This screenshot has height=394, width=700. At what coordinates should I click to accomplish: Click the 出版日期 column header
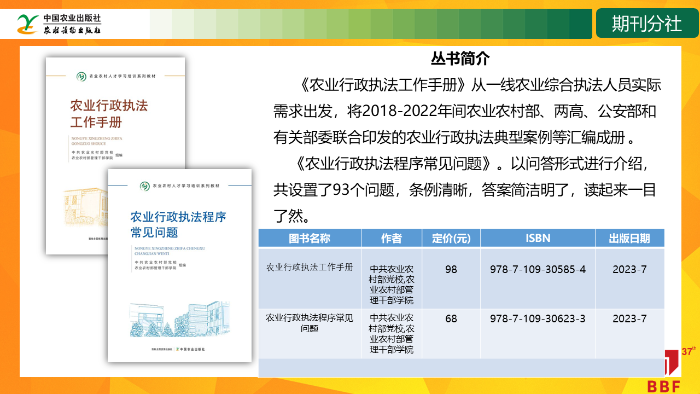(x=629, y=238)
